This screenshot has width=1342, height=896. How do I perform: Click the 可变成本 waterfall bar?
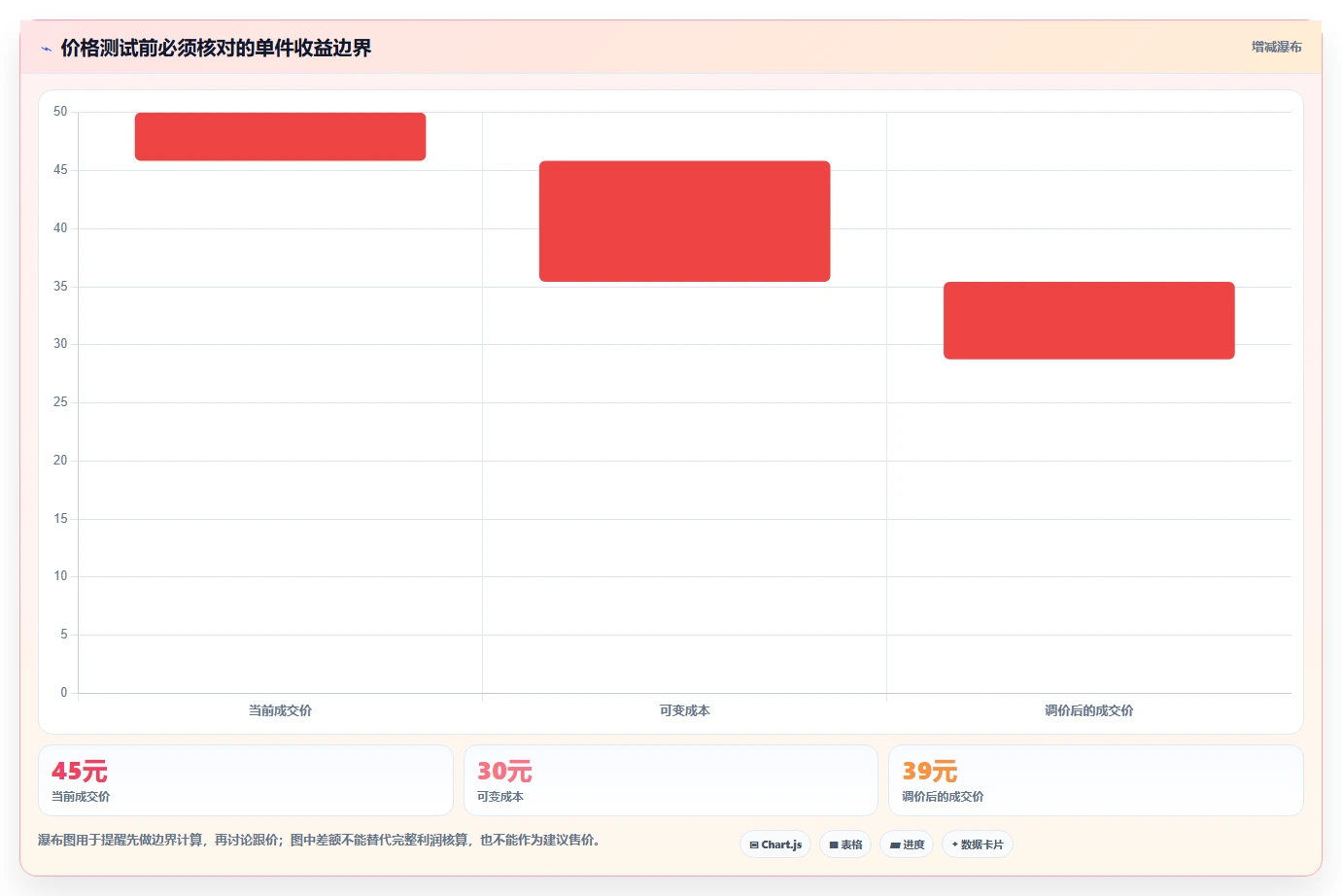pyautogui.click(x=685, y=222)
